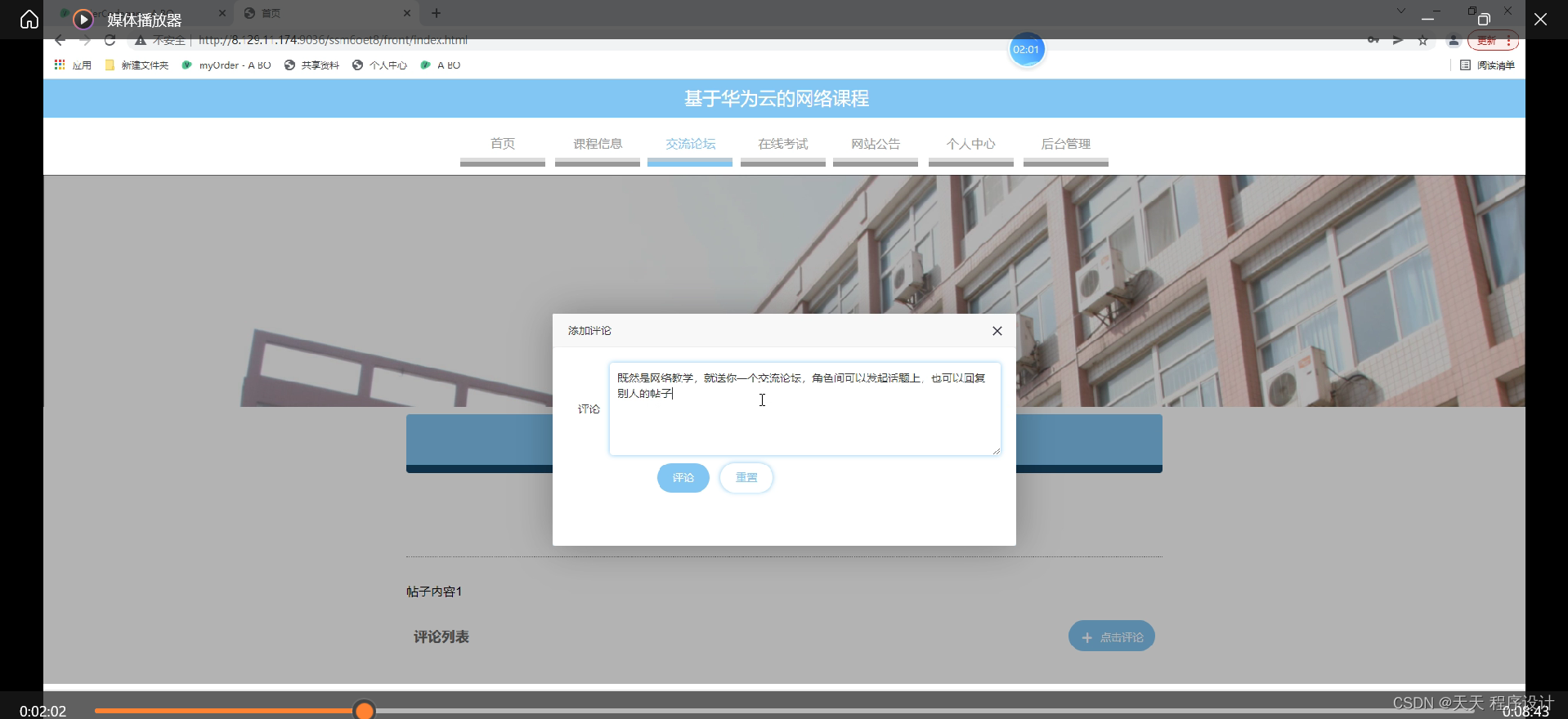The width and height of the screenshot is (1568, 719).
Task: Open 在线考试 navigation item
Action: tap(783, 144)
